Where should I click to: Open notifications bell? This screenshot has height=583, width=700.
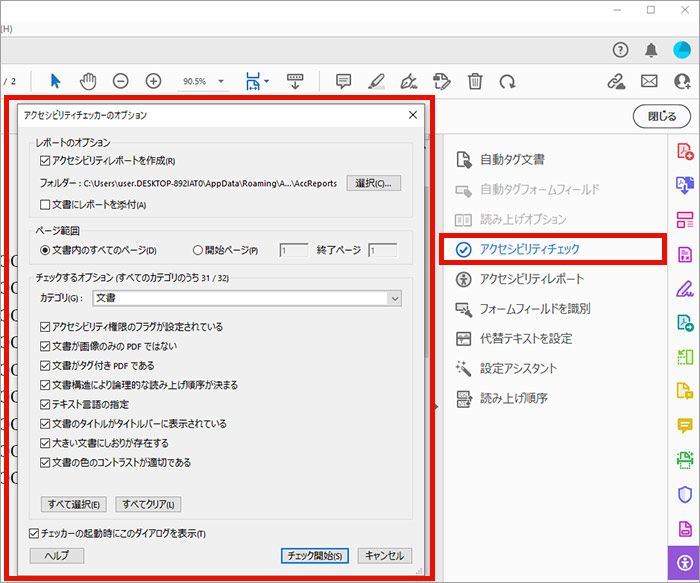(x=651, y=50)
